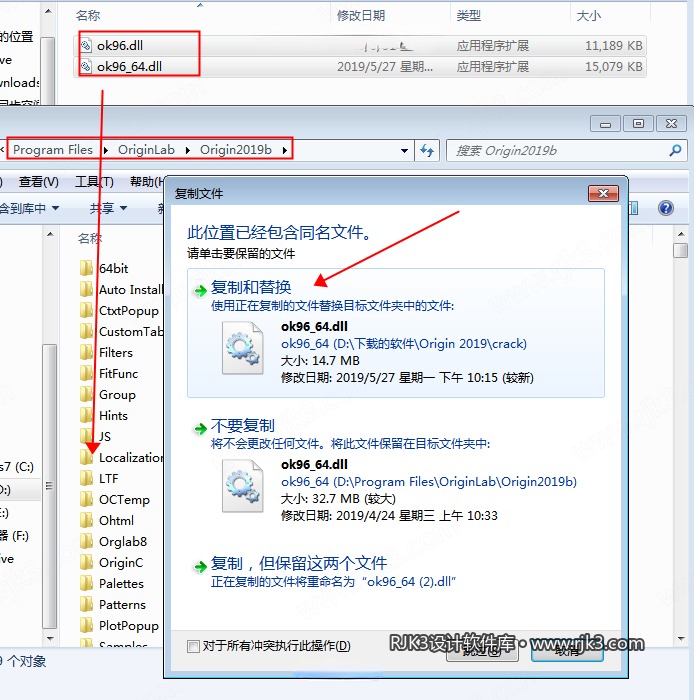Click the OriginC folder icon
694x700 pixels.
[x=87, y=562]
